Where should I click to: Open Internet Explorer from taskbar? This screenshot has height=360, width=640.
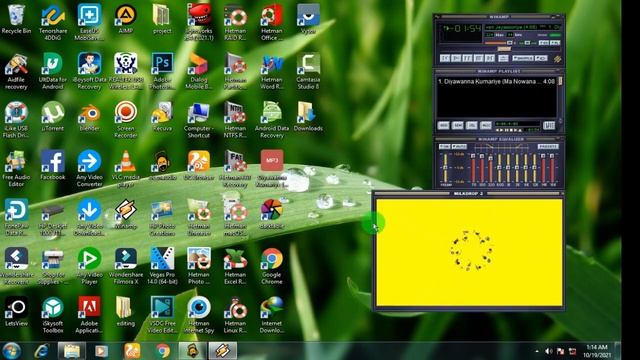click(x=41, y=351)
